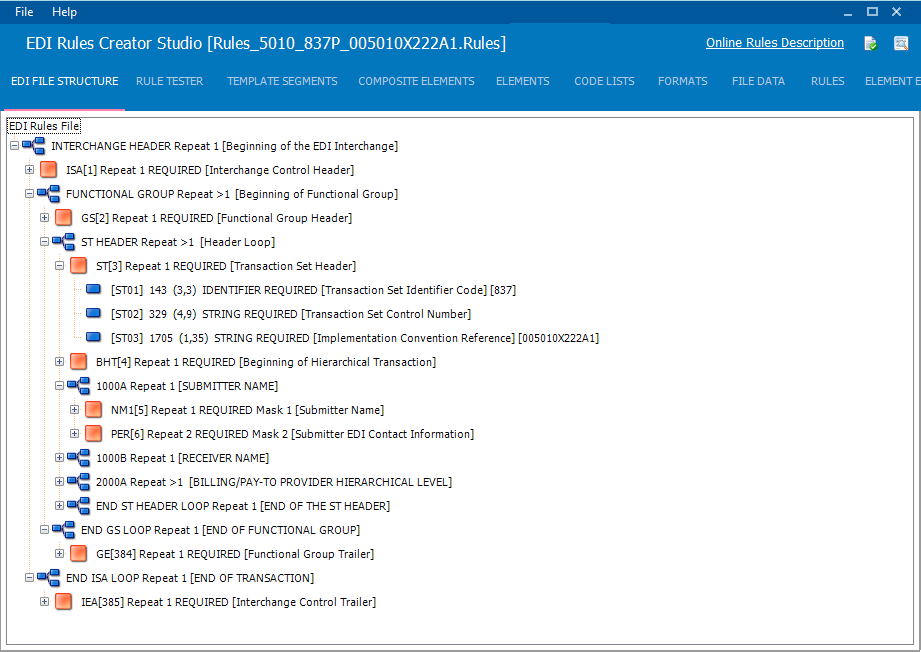
Task: Select the GE[384] Functional Group Trailer text
Action: click(235, 554)
